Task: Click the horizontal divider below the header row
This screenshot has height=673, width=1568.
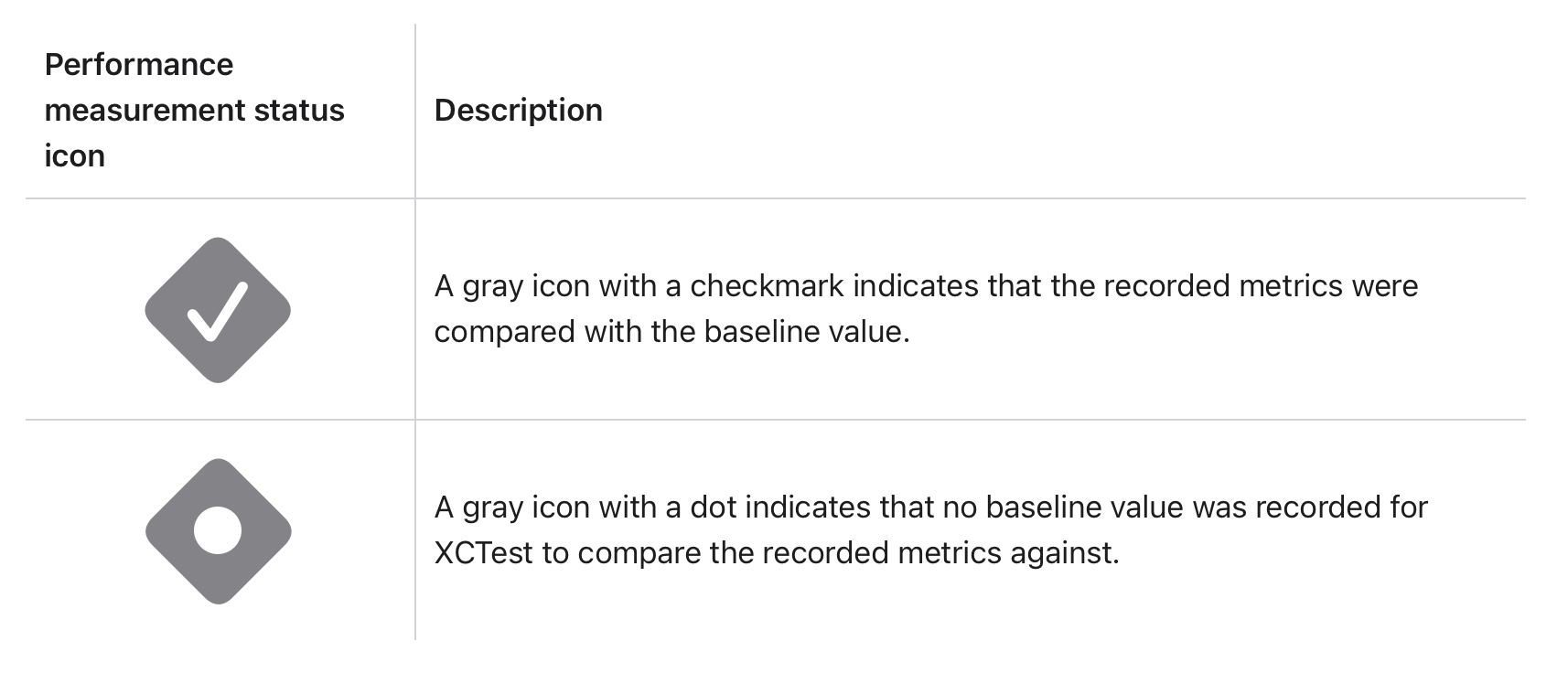Action: [x=776, y=198]
